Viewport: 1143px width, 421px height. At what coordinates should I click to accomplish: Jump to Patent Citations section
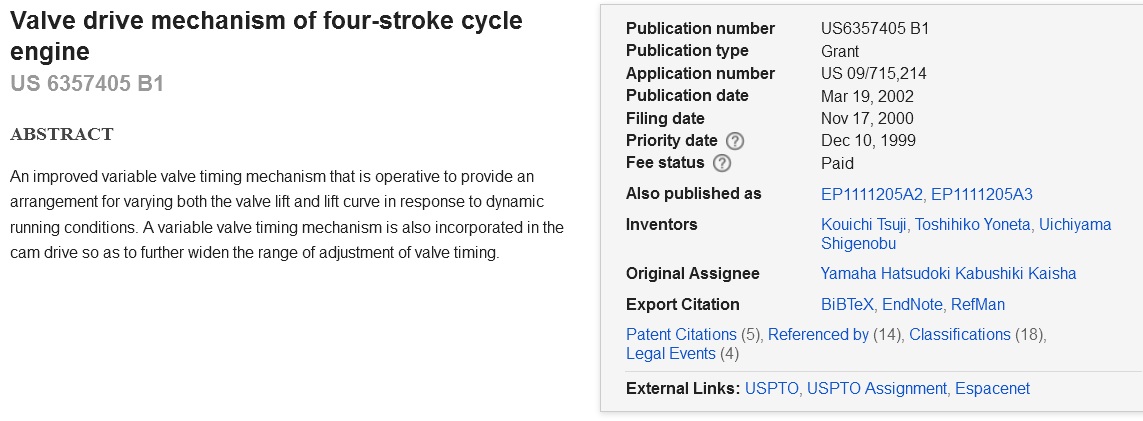(681, 334)
